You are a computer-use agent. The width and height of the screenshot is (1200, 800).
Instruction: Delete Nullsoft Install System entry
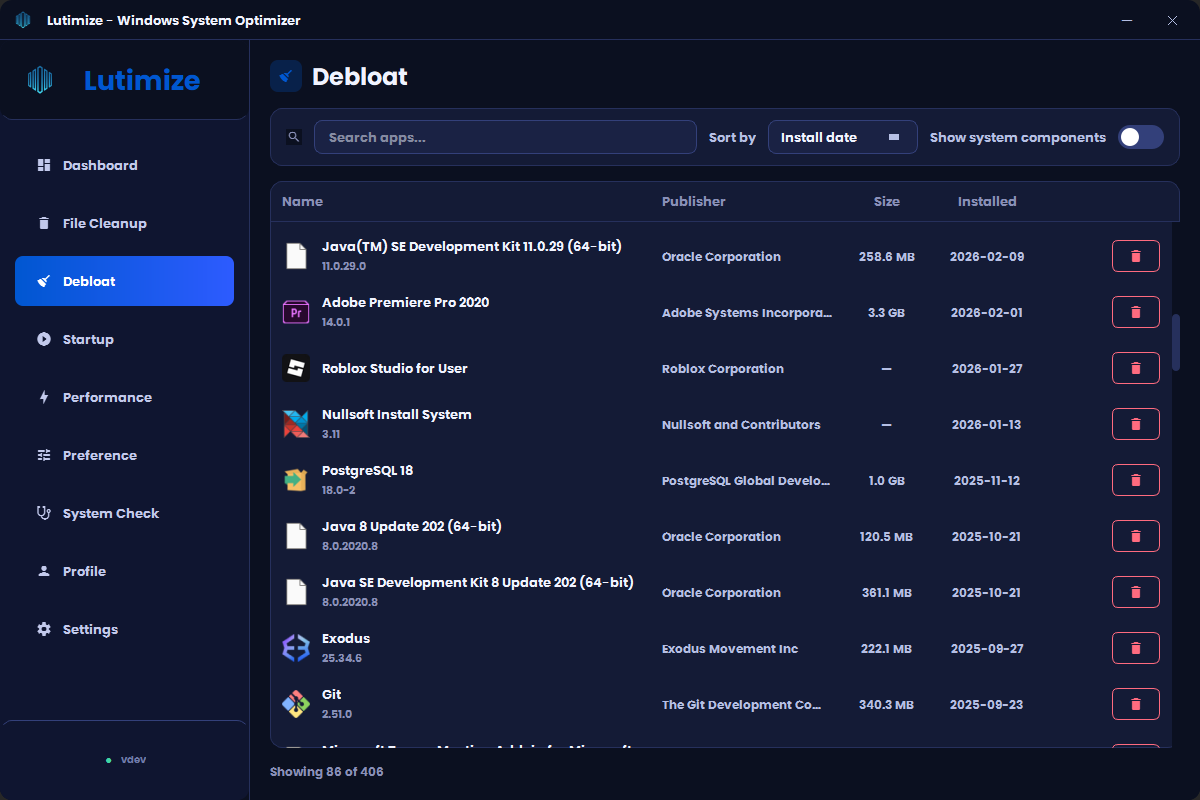pyautogui.click(x=1135, y=424)
